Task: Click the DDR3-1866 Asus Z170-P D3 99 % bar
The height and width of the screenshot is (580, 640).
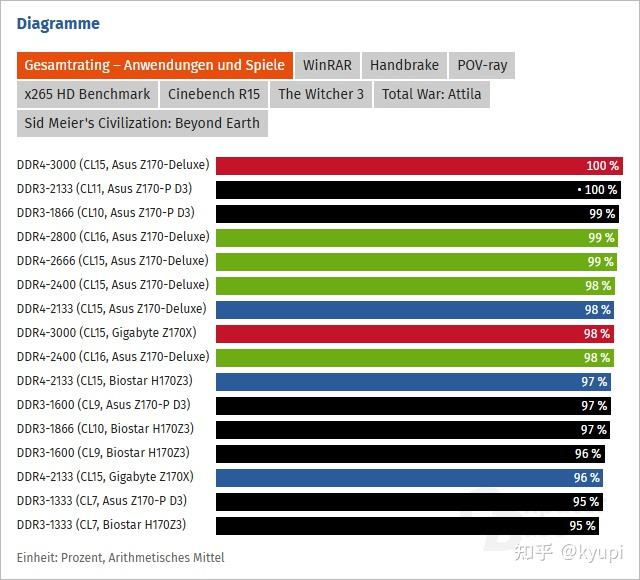Action: click(x=417, y=214)
